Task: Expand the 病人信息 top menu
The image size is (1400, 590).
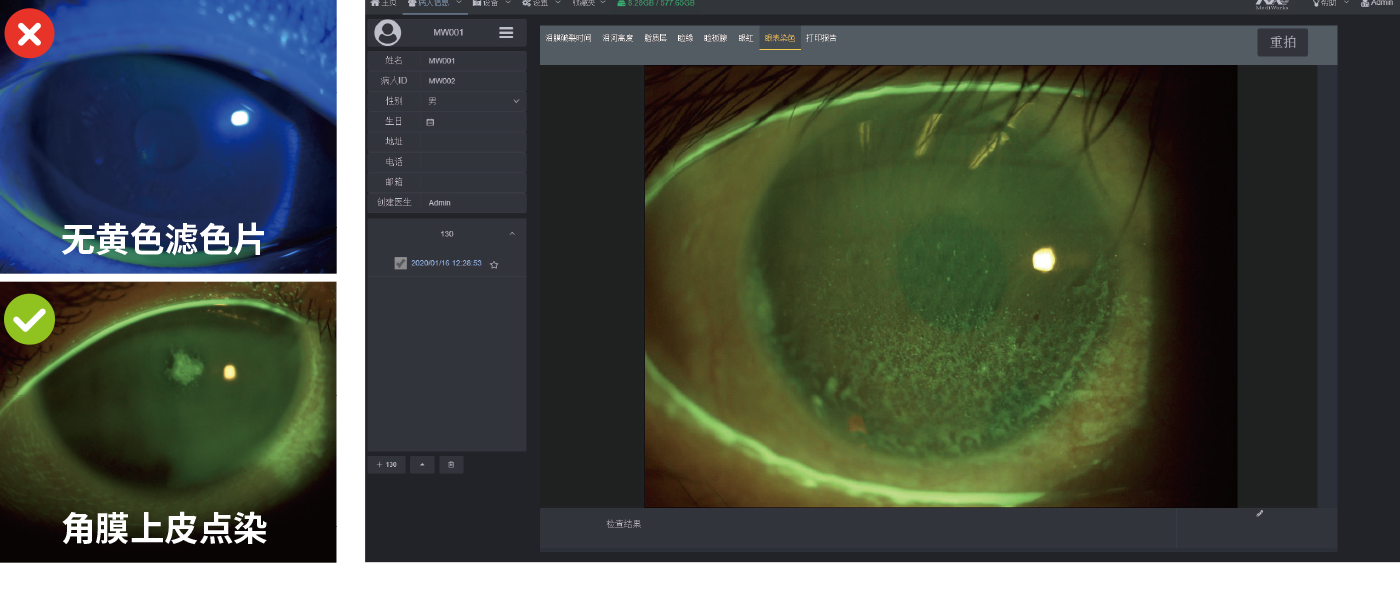Action: click(435, 4)
